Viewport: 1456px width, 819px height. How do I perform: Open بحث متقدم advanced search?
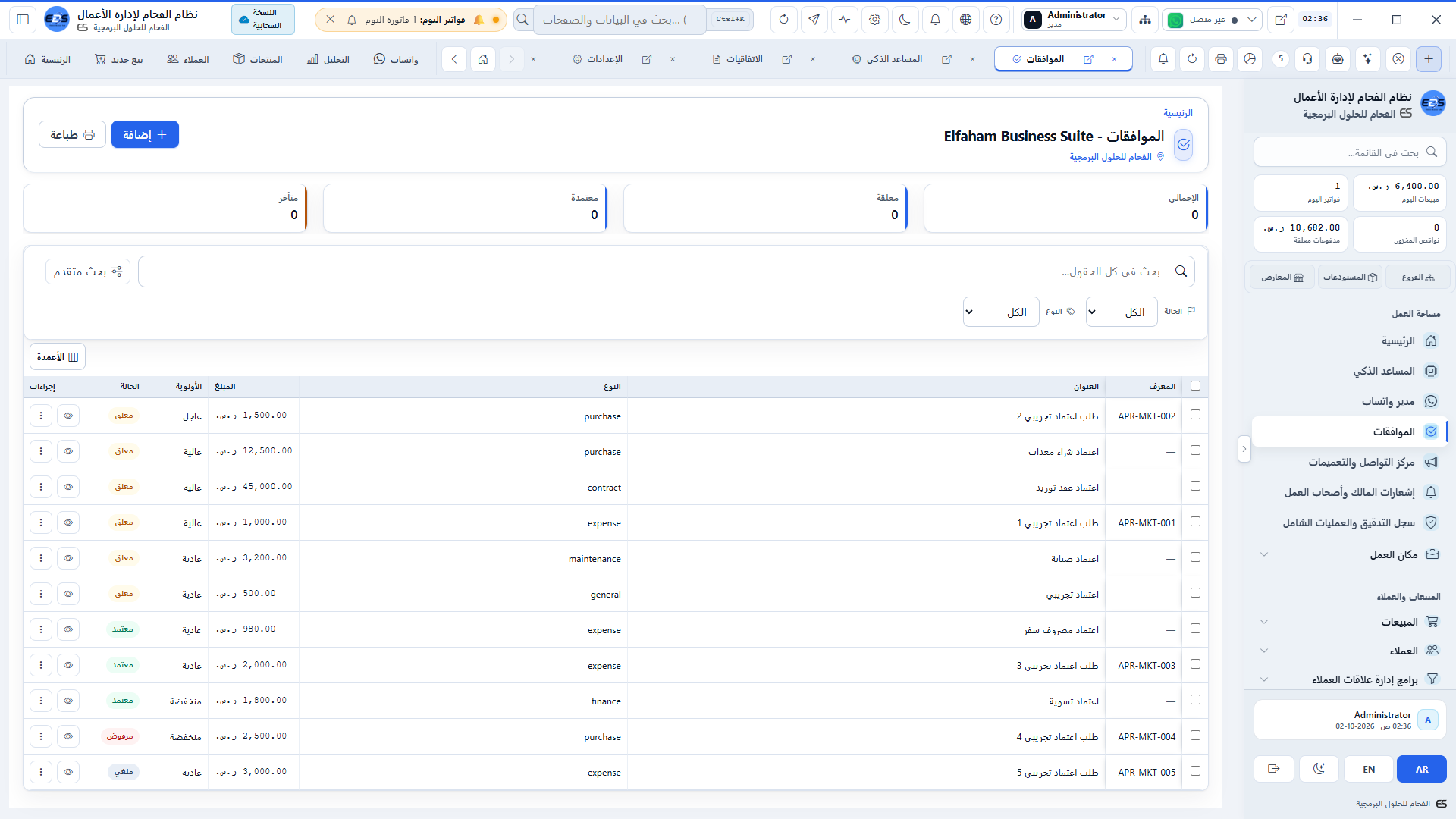click(88, 271)
